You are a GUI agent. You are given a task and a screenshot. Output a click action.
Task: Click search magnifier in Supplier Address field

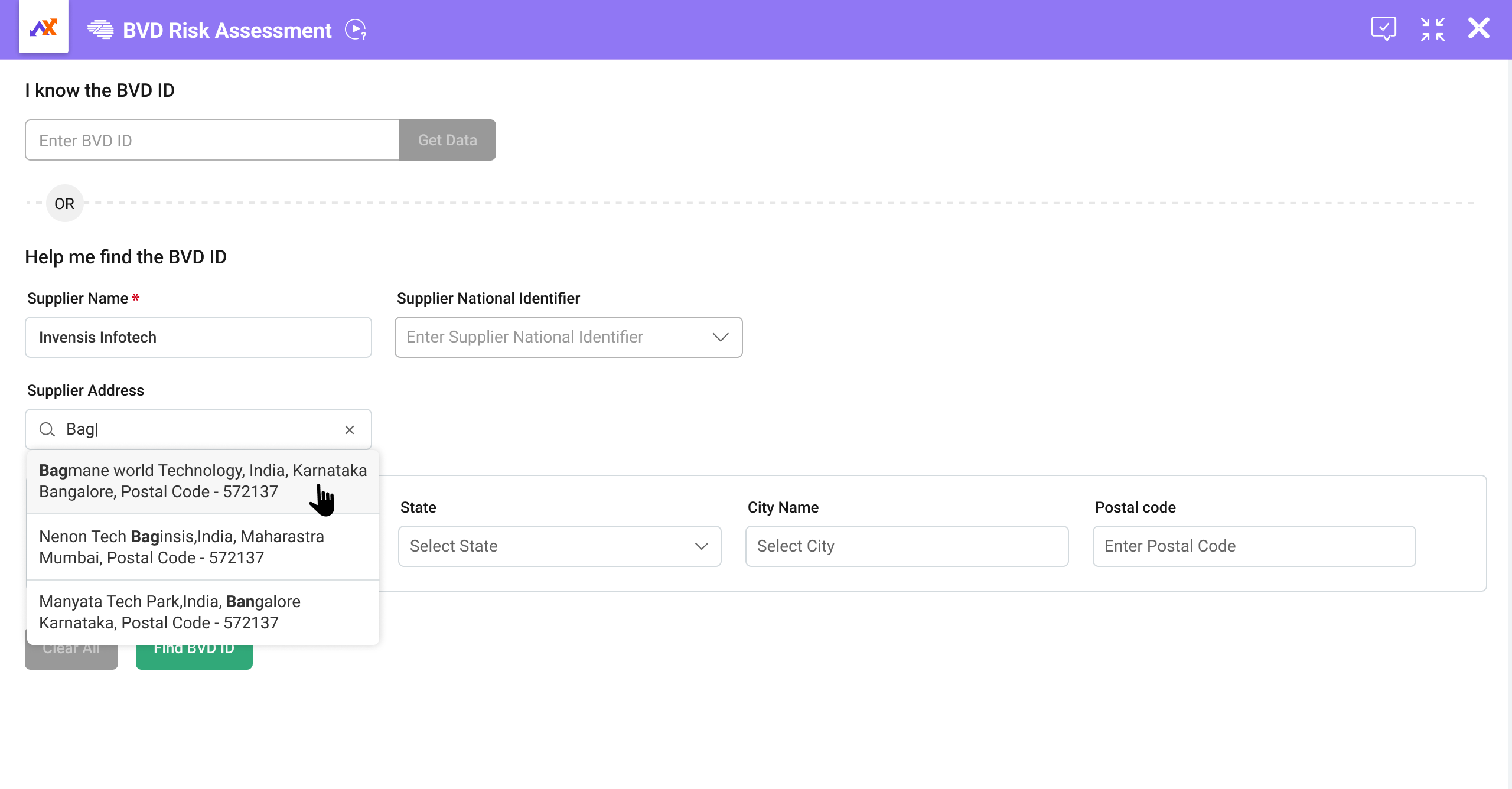47,429
